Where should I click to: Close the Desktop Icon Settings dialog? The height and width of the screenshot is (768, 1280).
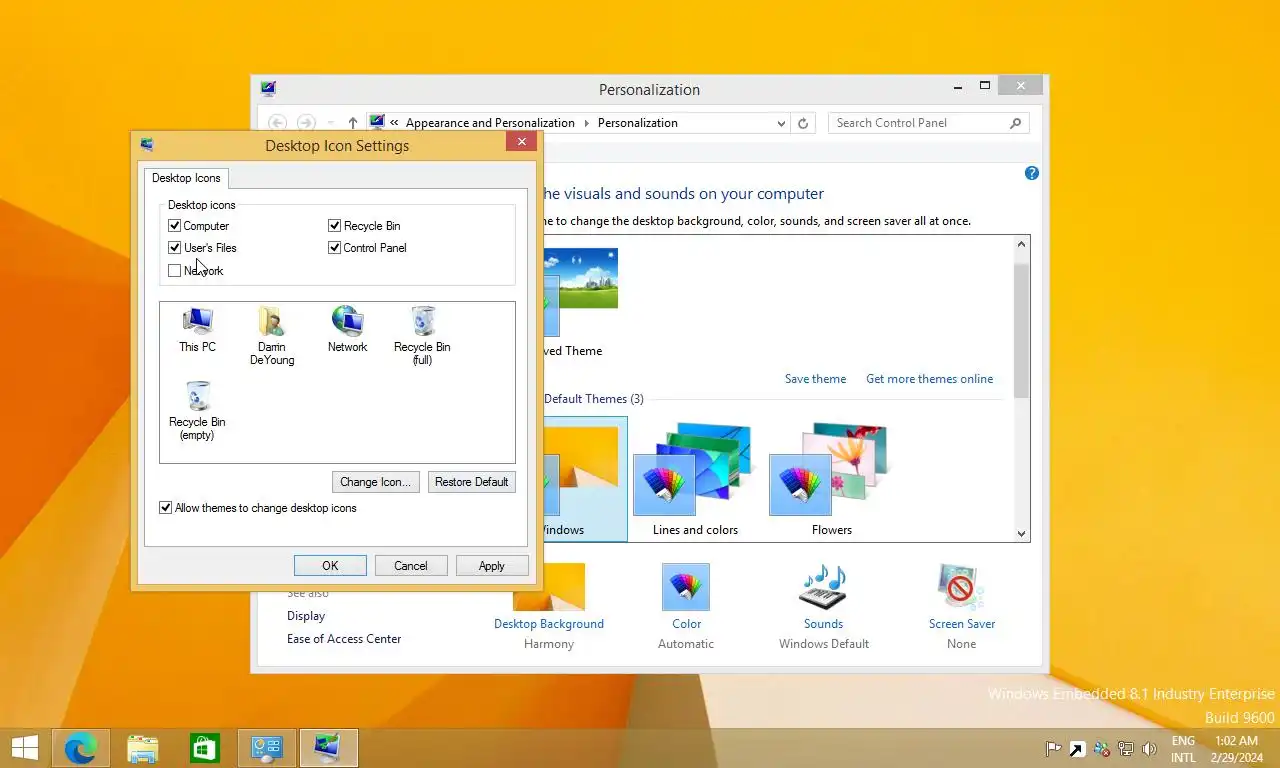[521, 142]
